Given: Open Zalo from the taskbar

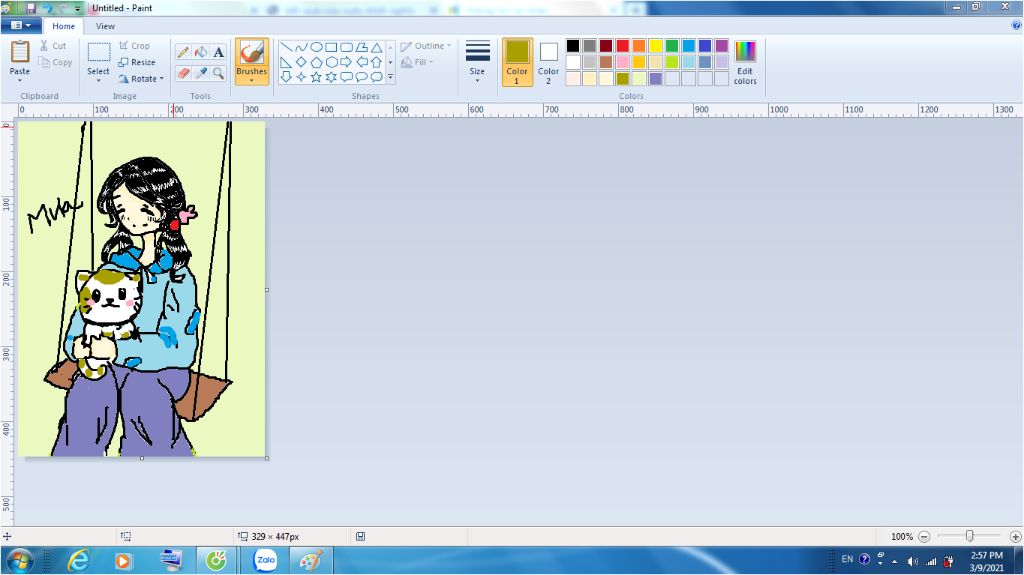Looking at the screenshot, I should (266, 560).
